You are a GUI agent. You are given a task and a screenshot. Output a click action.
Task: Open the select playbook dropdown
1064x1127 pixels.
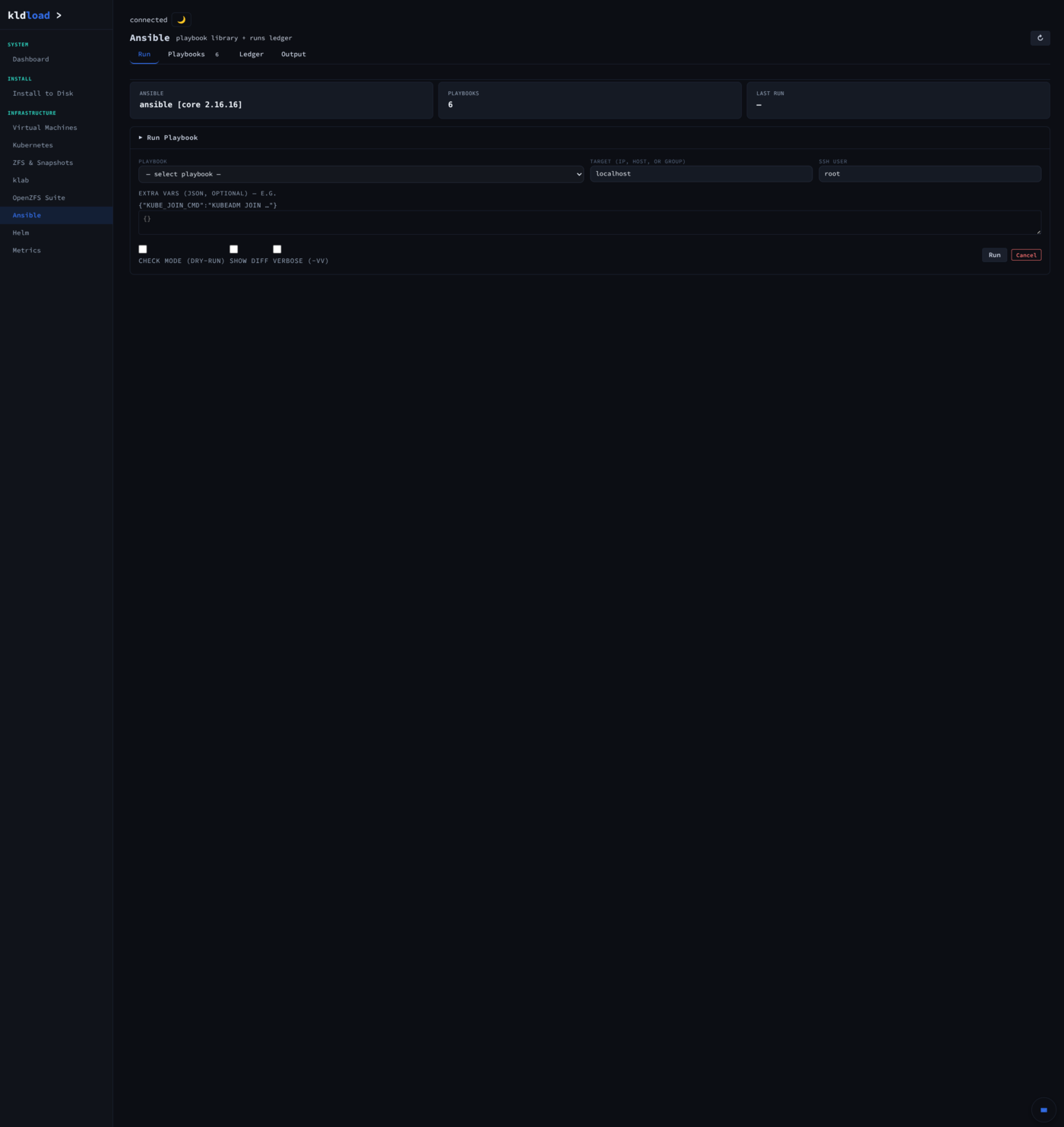point(361,174)
